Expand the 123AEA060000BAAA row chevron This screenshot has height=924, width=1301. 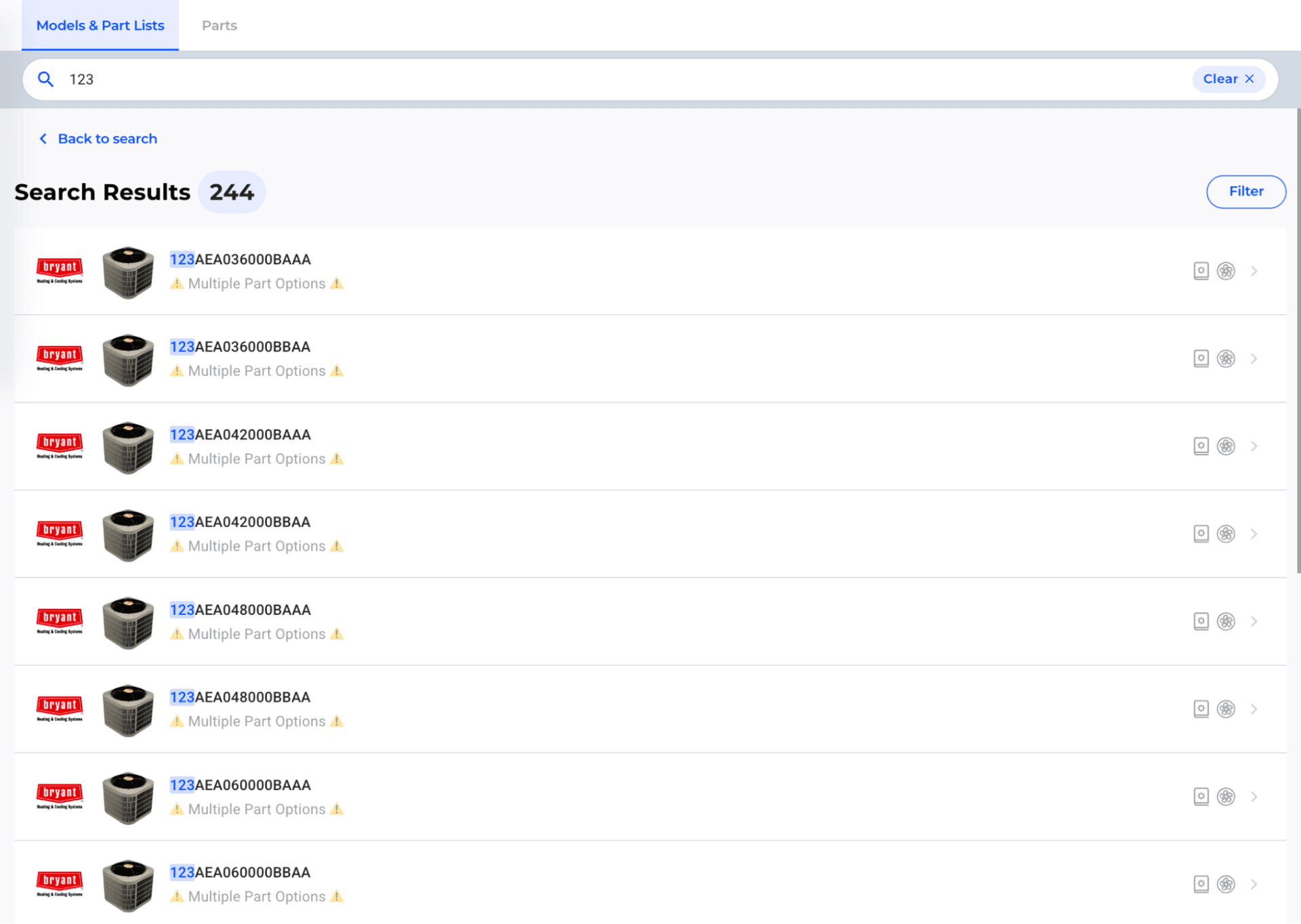pos(1254,797)
